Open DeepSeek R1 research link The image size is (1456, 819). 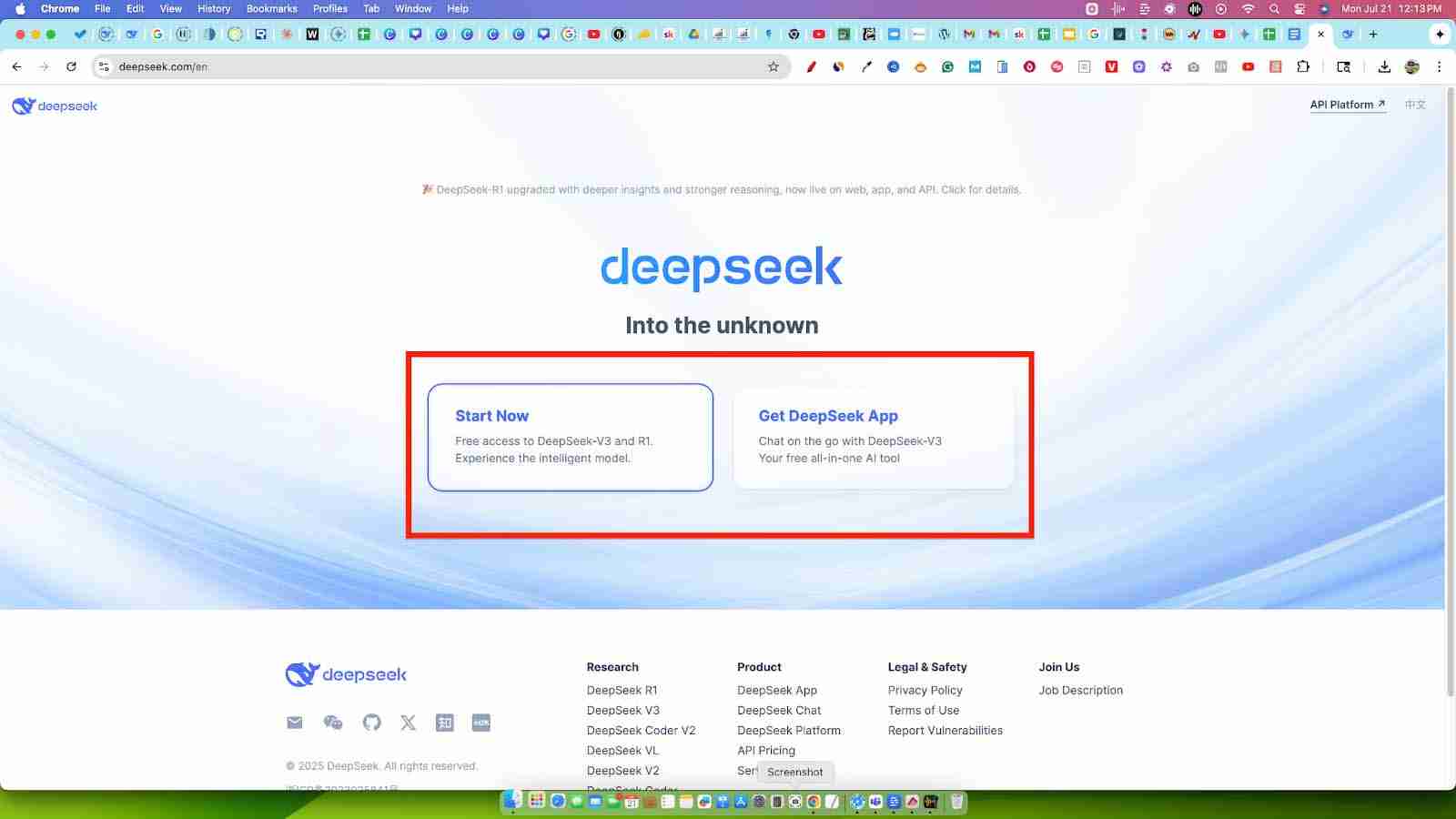pyautogui.click(x=622, y=691)
